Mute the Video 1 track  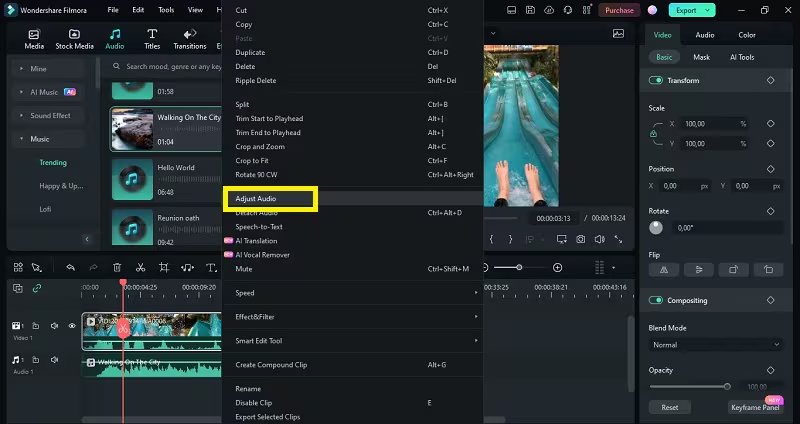[55, 326]
